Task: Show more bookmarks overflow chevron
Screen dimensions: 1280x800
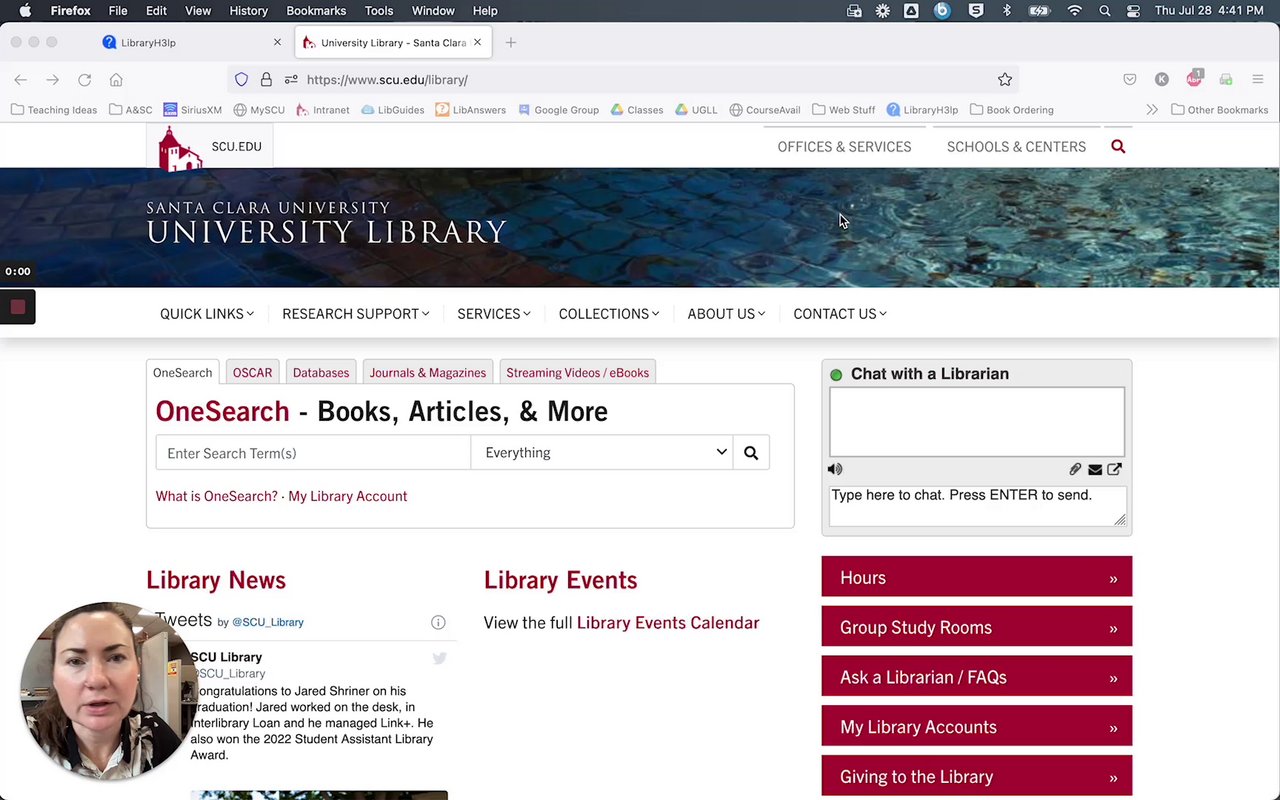Action: pyautogui.click(x=1152, y=110)
